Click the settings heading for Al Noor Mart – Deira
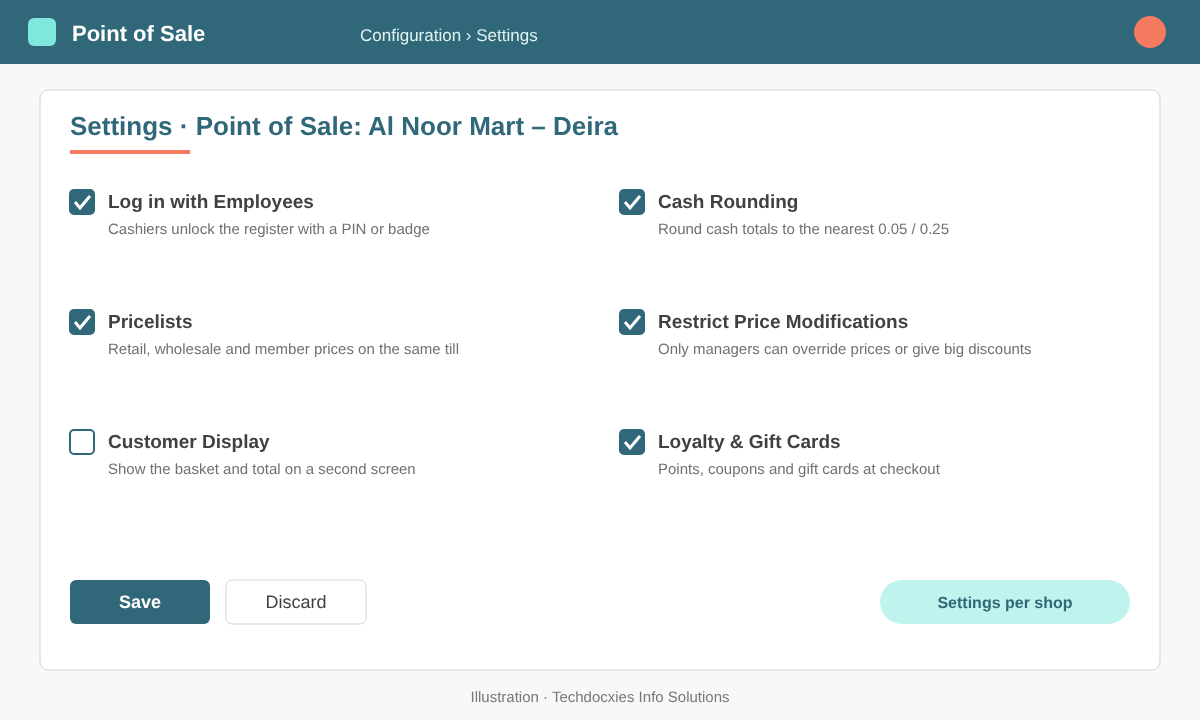 coord(344,126)
